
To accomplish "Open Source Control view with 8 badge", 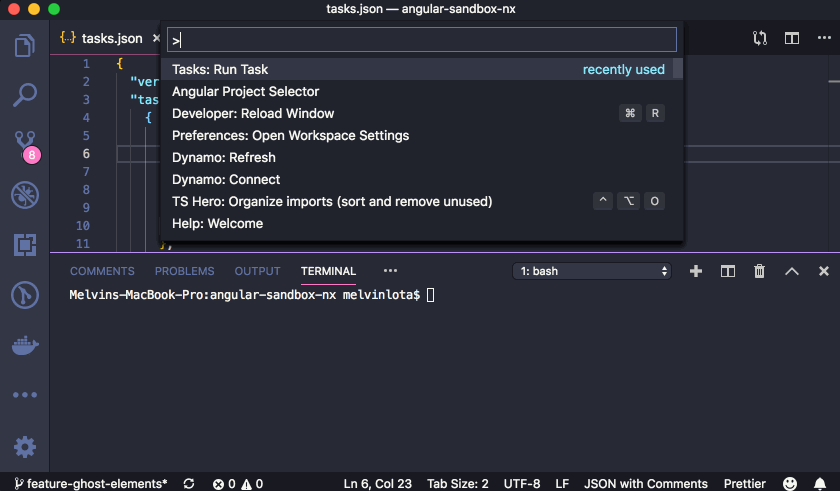I will click(x=26, y=146).
